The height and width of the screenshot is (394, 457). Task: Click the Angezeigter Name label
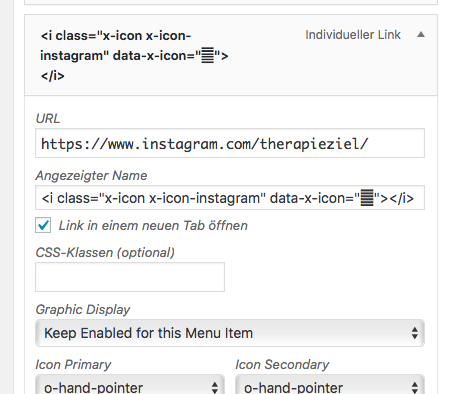point(91,176)
